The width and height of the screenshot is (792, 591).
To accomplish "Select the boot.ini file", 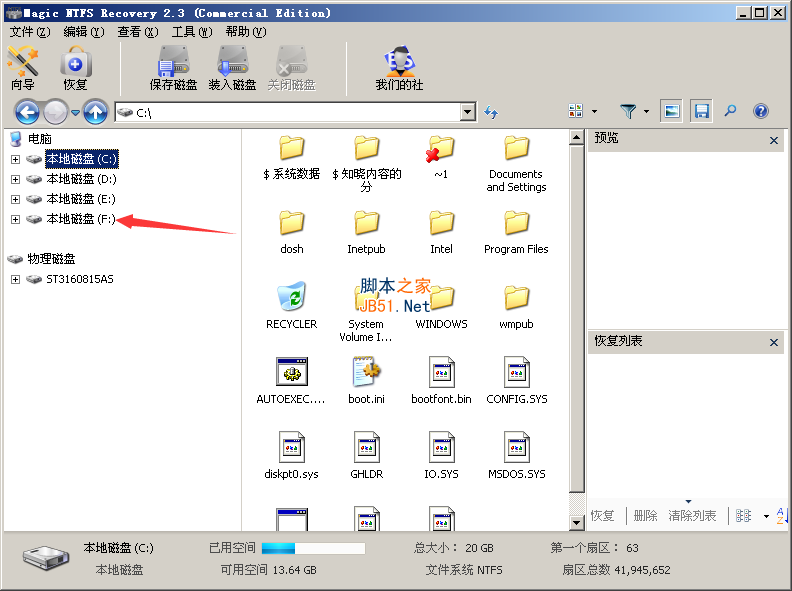I will [x=366, y=380].
